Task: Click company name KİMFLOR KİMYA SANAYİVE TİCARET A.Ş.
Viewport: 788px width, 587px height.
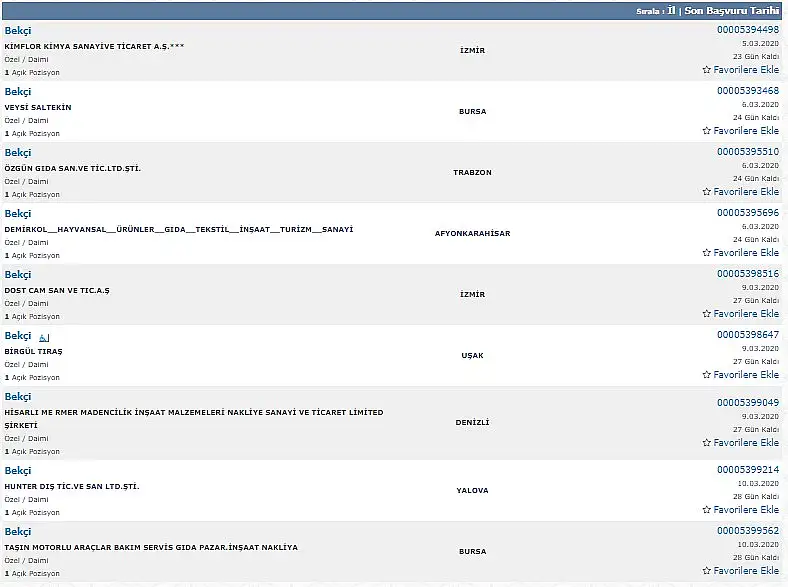Action: click(x=94, y=46)
